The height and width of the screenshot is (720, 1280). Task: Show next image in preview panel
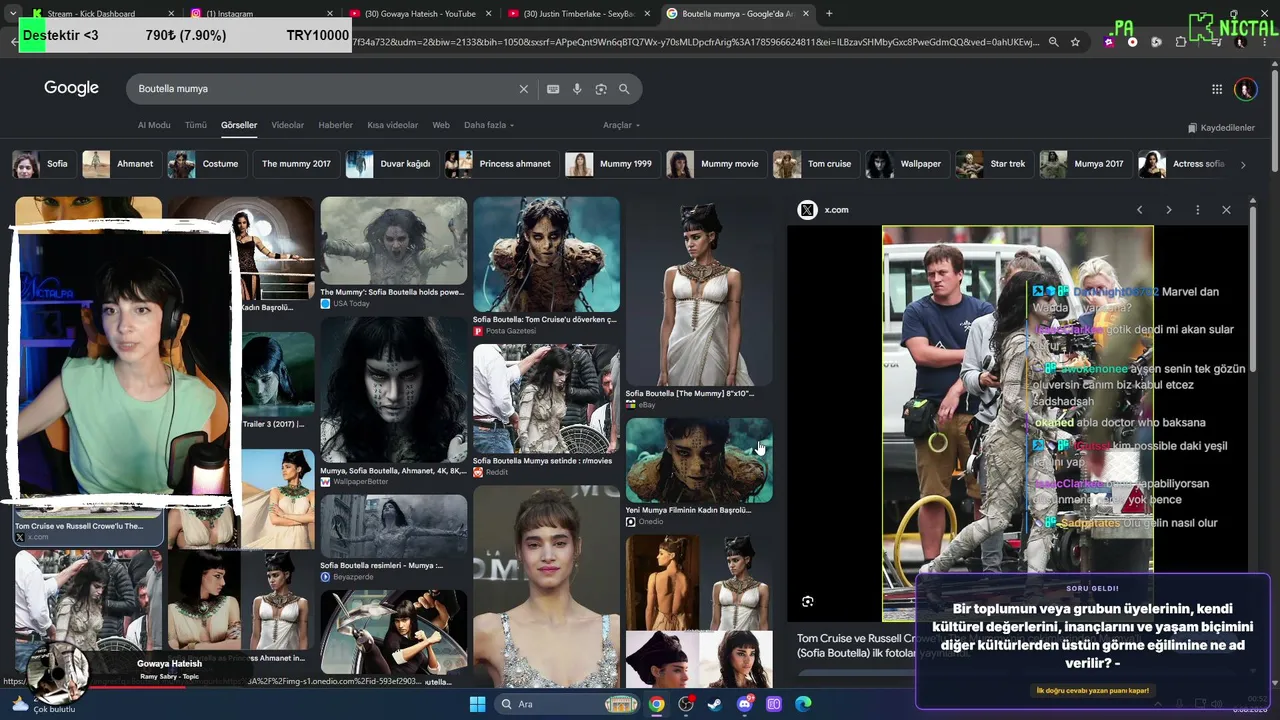point(1168,210)
